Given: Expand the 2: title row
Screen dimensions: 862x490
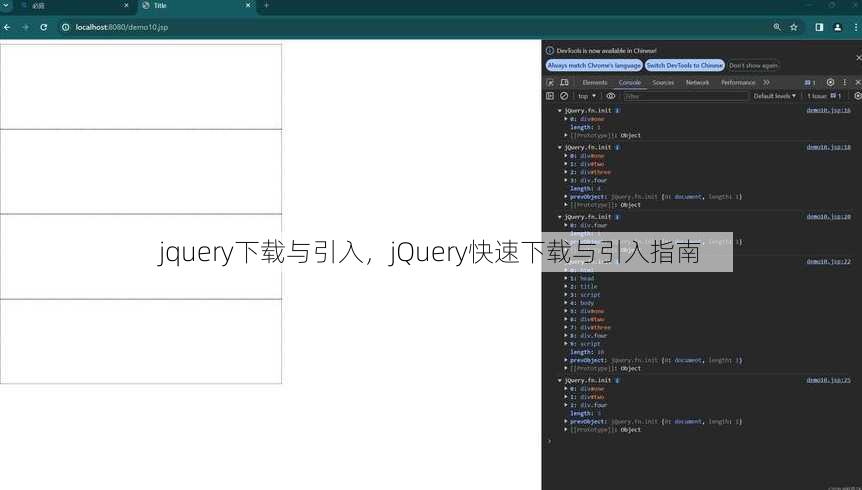Looking at the screenshot, I should (x=566, y=287).
